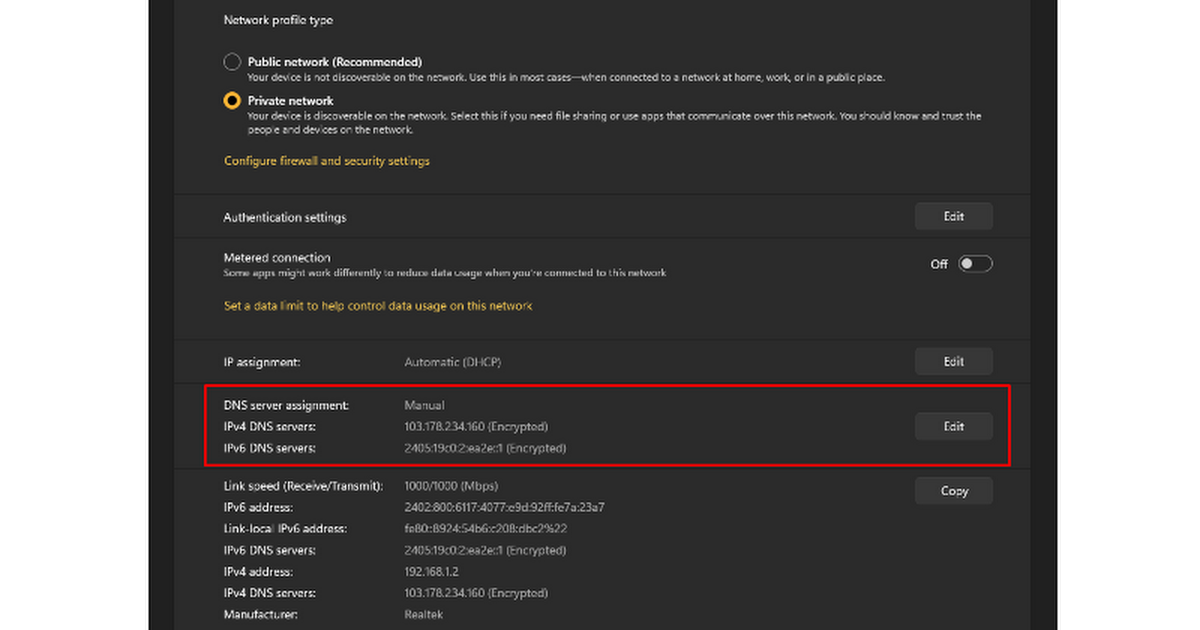1200x630 pixels.
Task: Toggle the Metered connection switch
Action: [x=975, y=264]
